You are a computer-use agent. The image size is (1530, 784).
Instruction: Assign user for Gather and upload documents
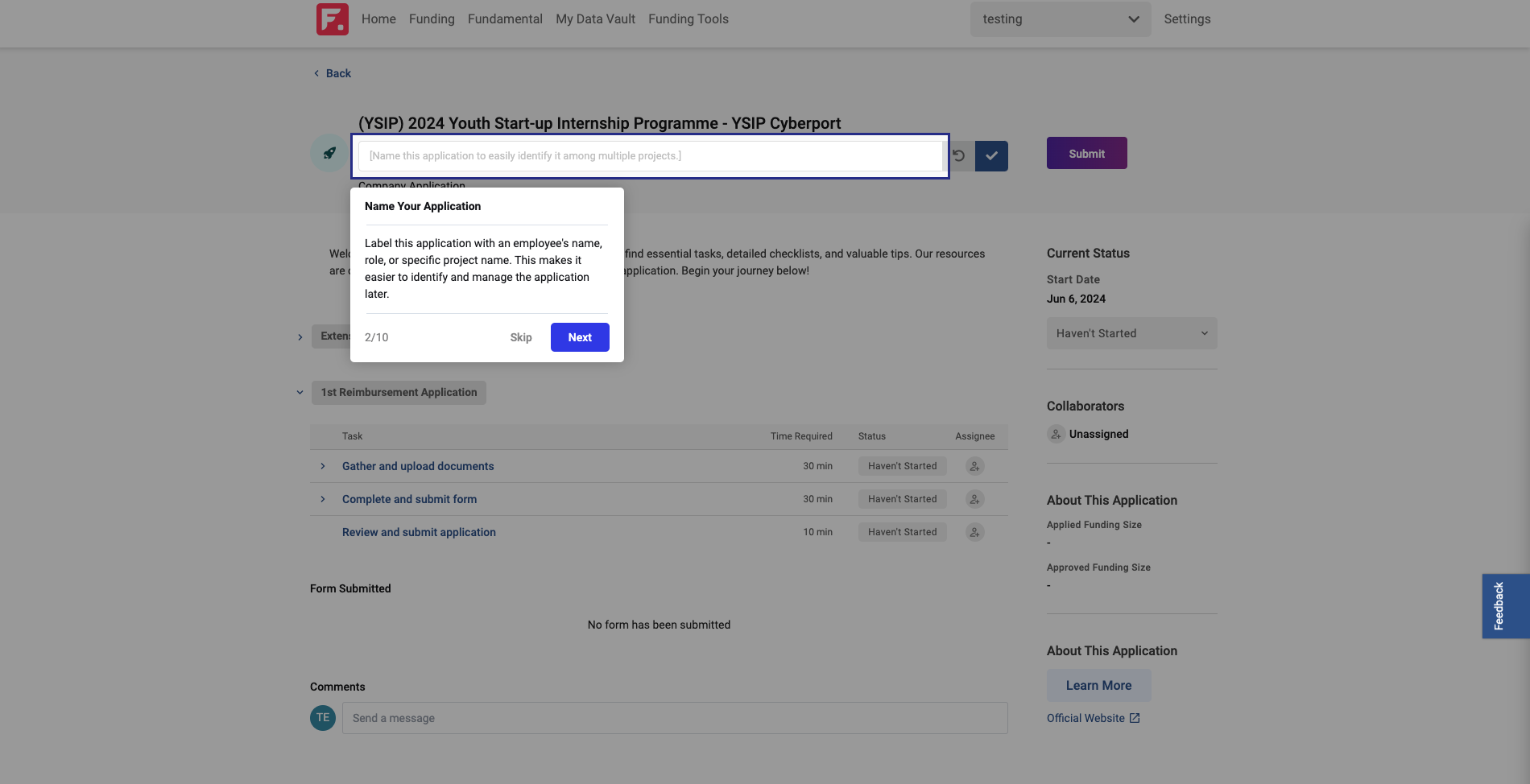(x=974, y=466)
